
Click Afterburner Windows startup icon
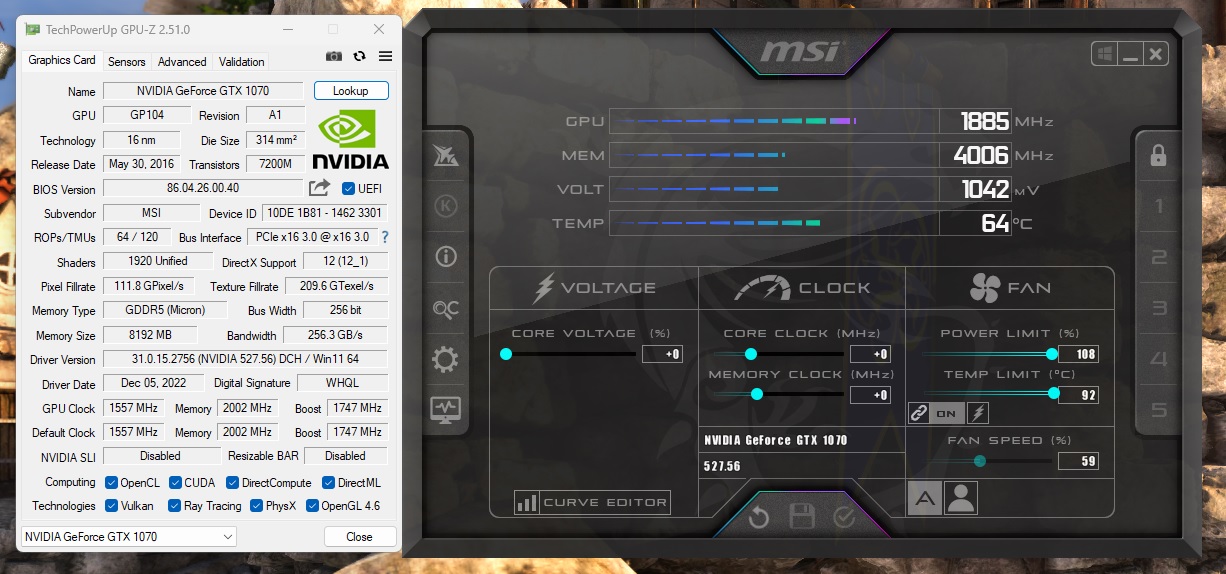(x=1106, y=54)
